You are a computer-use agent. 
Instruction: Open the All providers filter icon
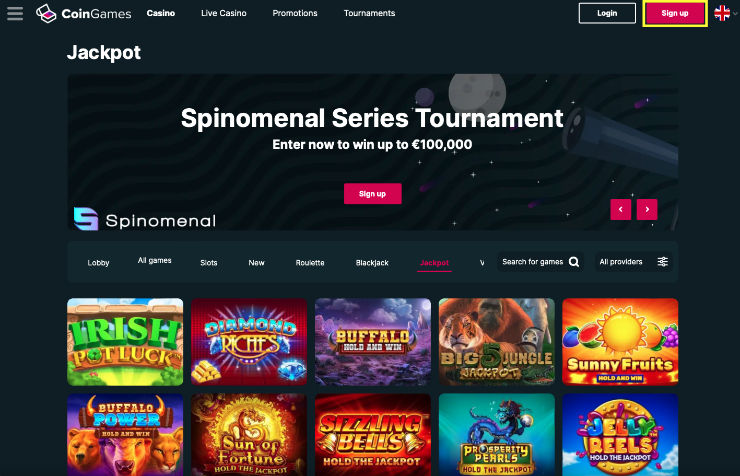point(663,262)
